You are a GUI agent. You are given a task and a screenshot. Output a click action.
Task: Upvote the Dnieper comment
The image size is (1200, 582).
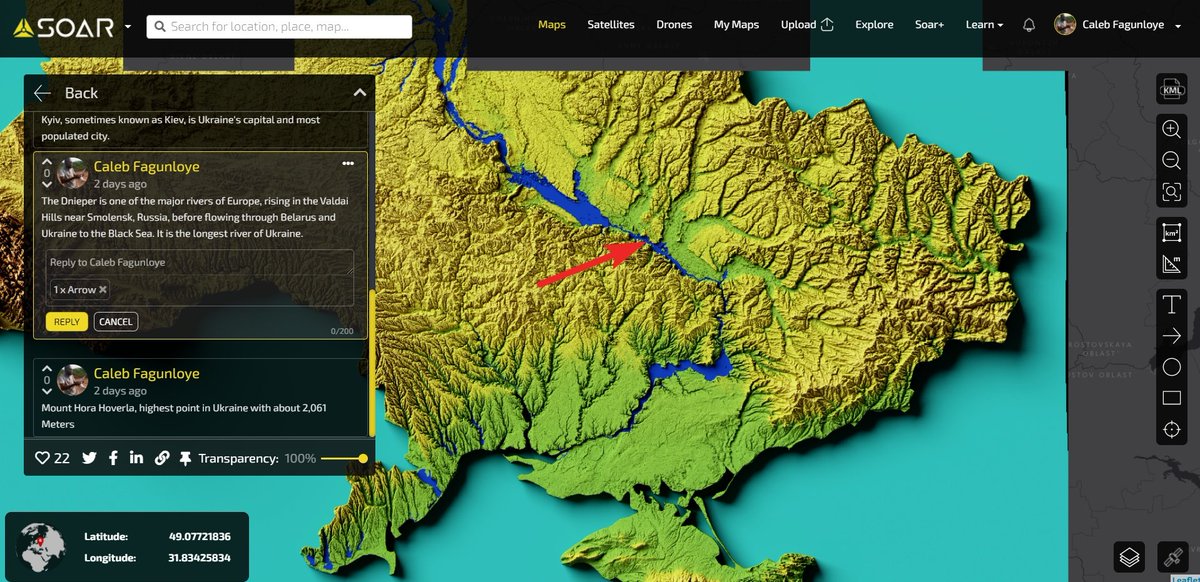46,162
